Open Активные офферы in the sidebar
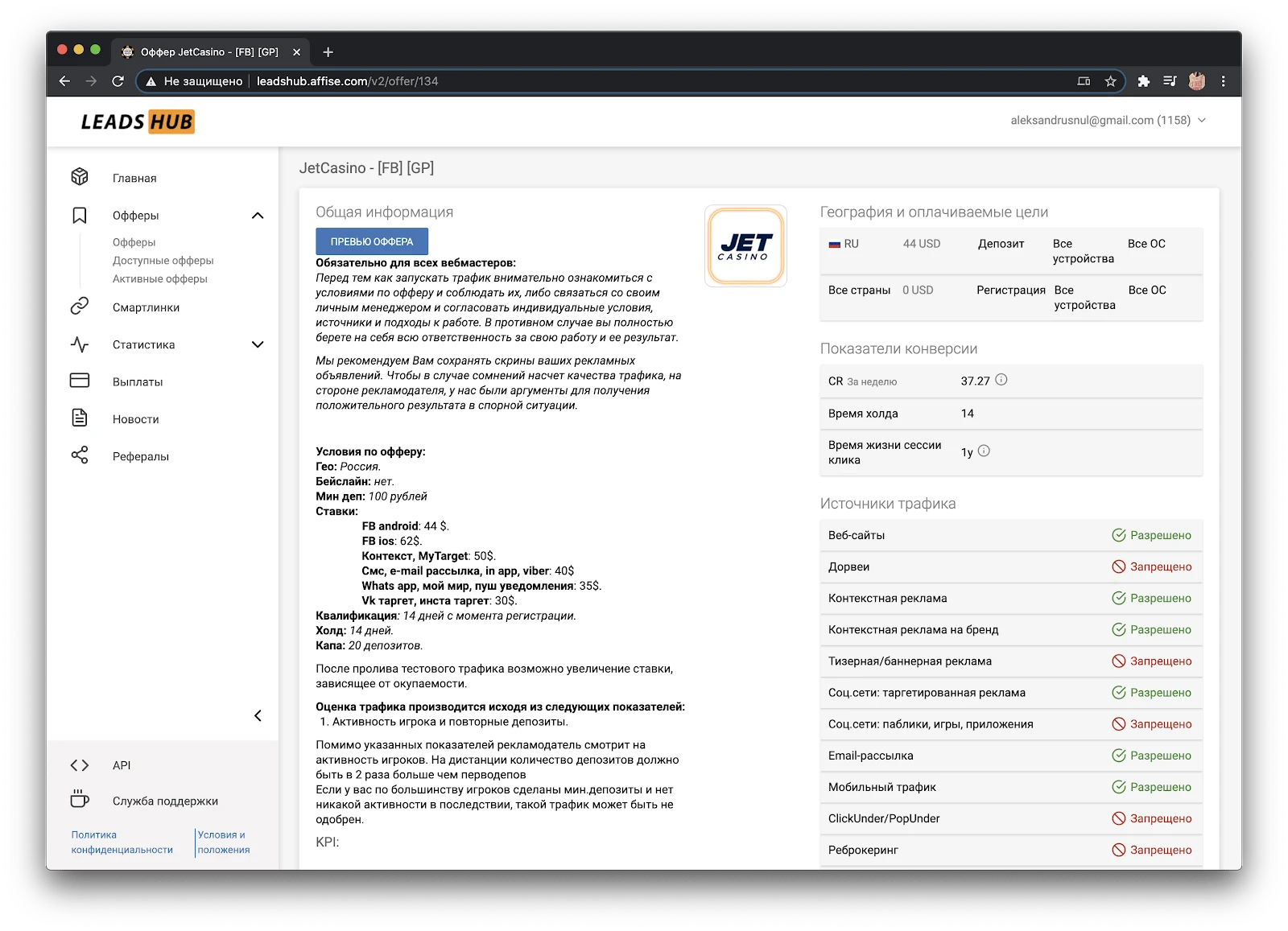Screen dimensions: 1288x931 click(160, 279)
